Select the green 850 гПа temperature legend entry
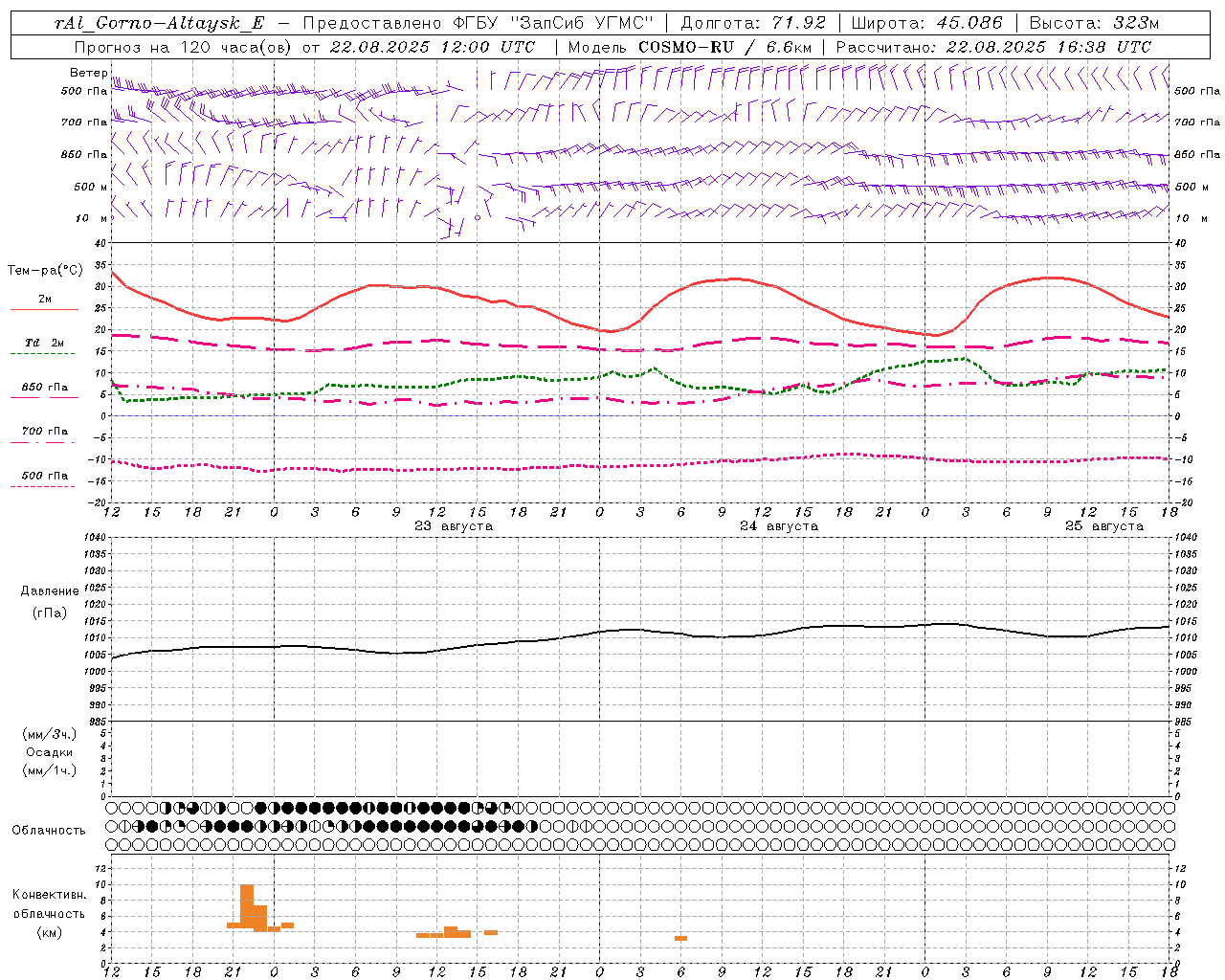 (44, 390)
